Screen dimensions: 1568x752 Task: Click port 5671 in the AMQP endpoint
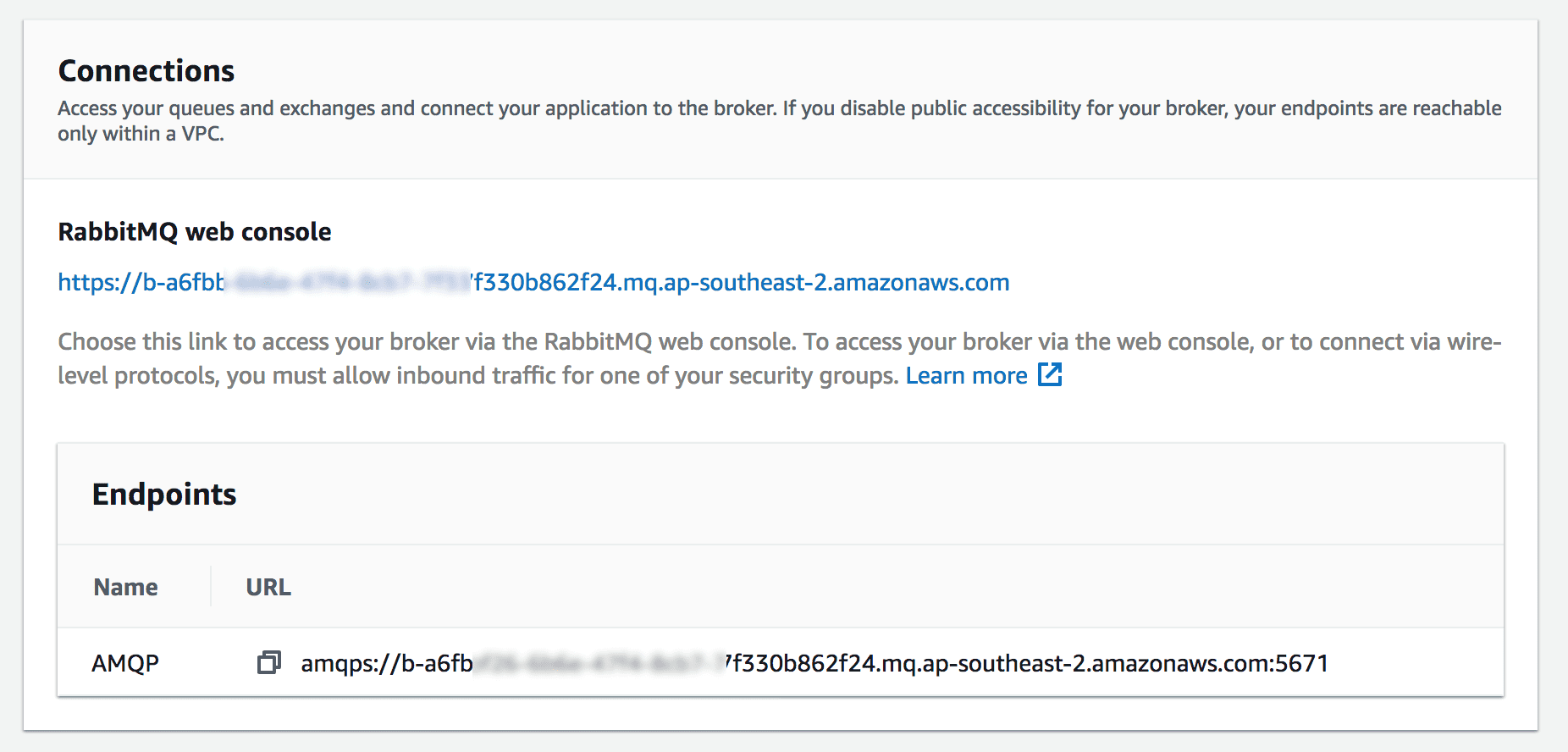coord(1302,663)
